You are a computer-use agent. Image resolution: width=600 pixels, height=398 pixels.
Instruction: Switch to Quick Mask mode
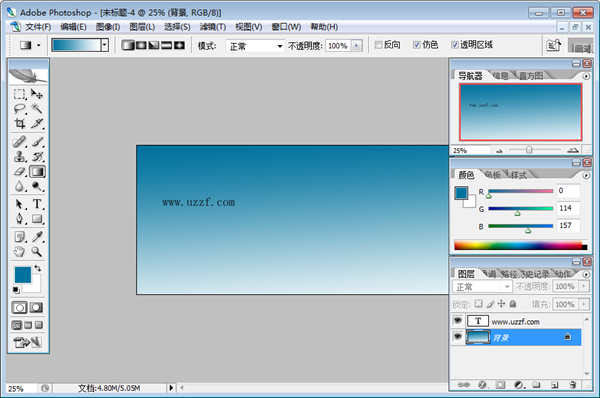tap(36, 308)
